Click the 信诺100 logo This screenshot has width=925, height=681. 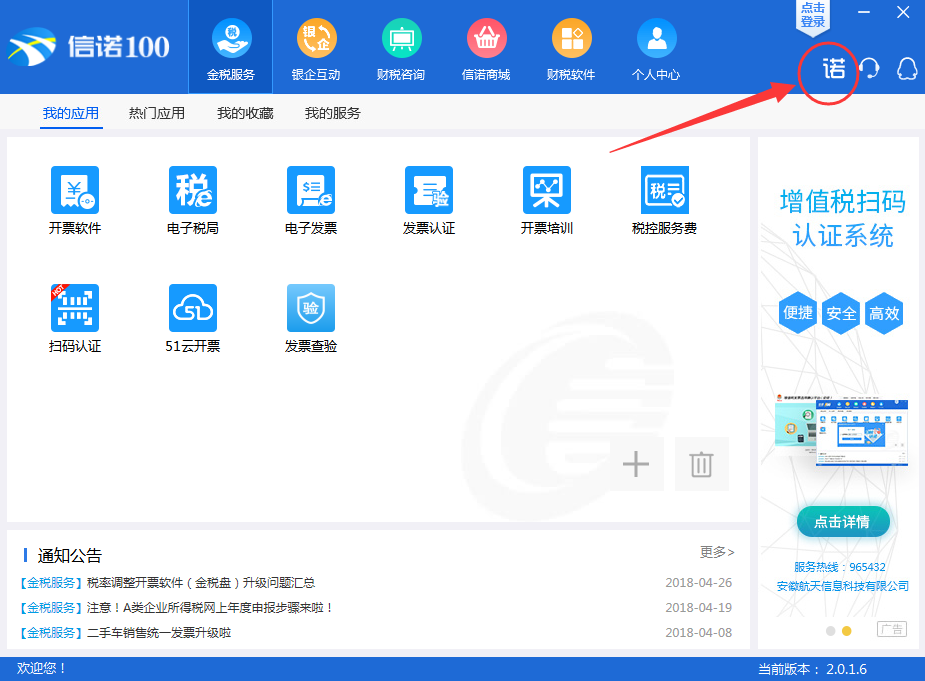89,47
